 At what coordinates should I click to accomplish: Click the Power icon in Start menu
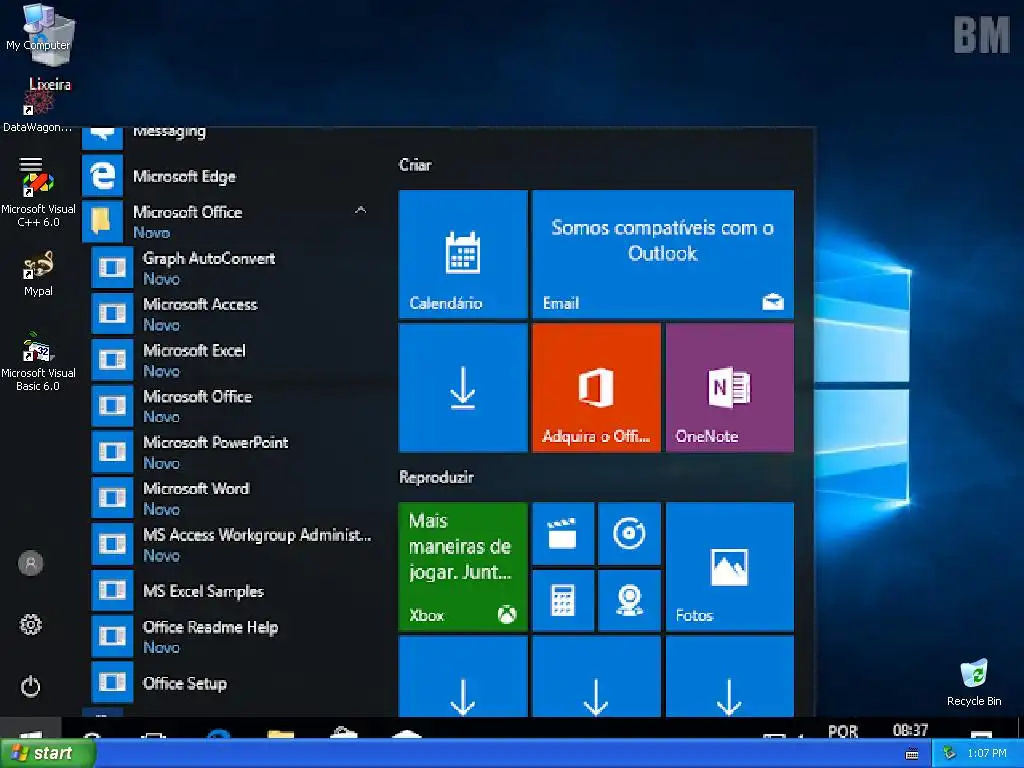coord(31,686)
